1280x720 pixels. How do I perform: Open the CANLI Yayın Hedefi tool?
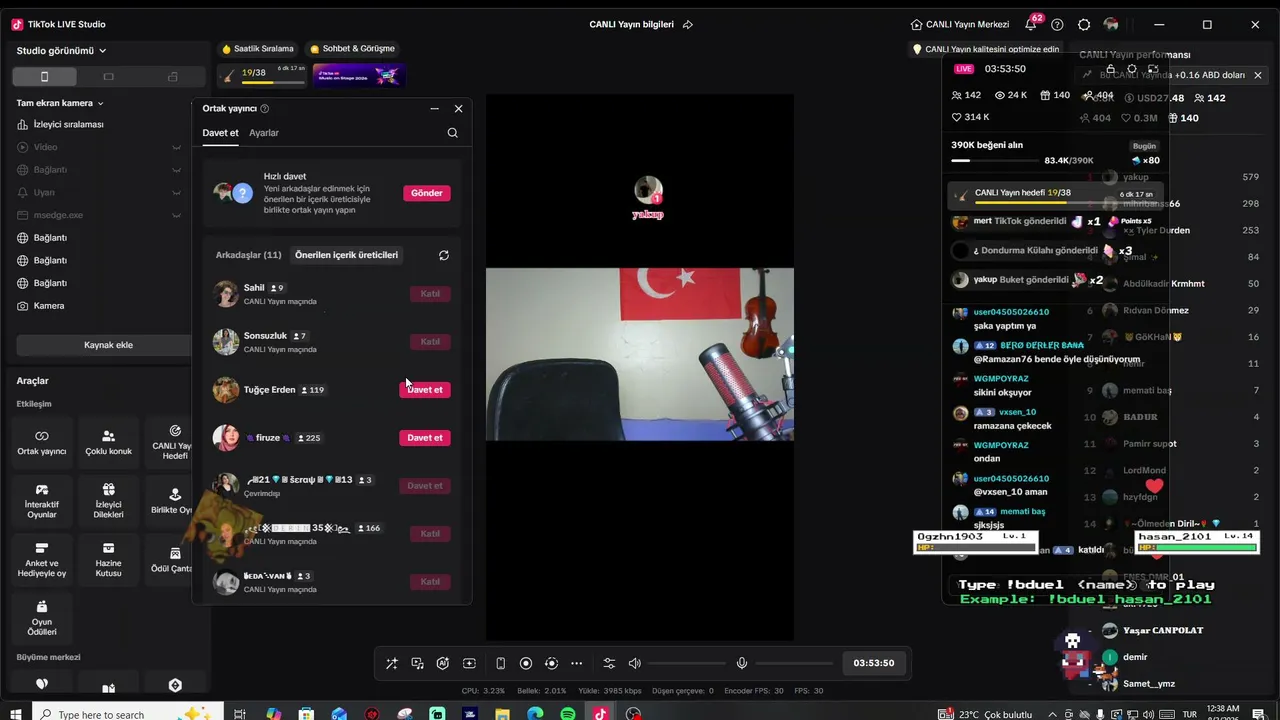click(170, 443)
